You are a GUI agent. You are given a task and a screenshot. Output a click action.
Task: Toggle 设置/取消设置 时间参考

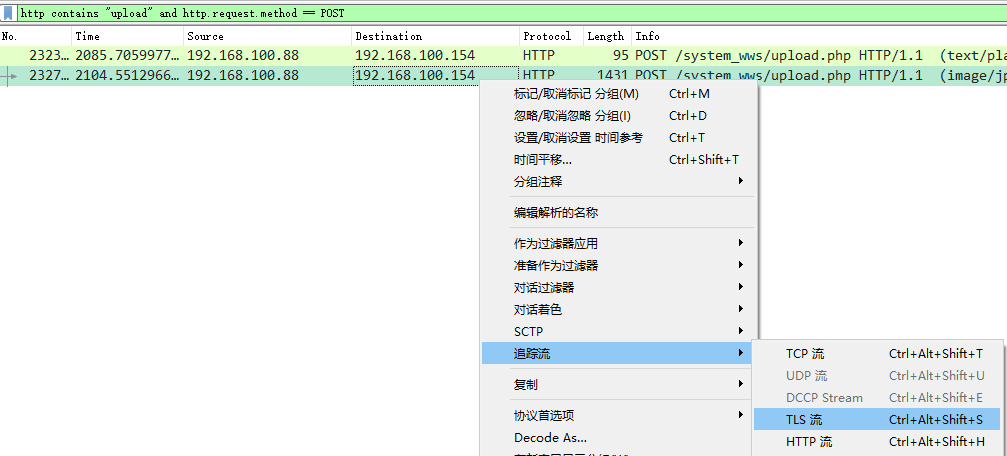click(578, 138)
